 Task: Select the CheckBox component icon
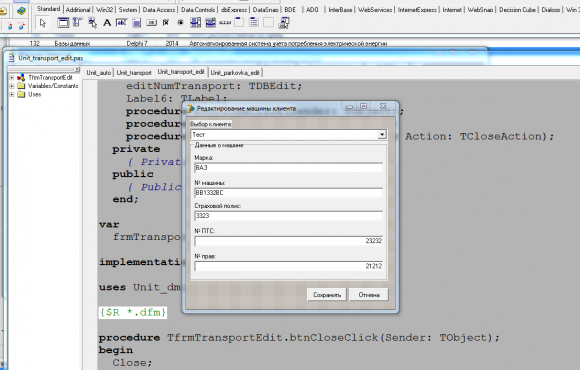pyautogui.click(x=166, y=23)
